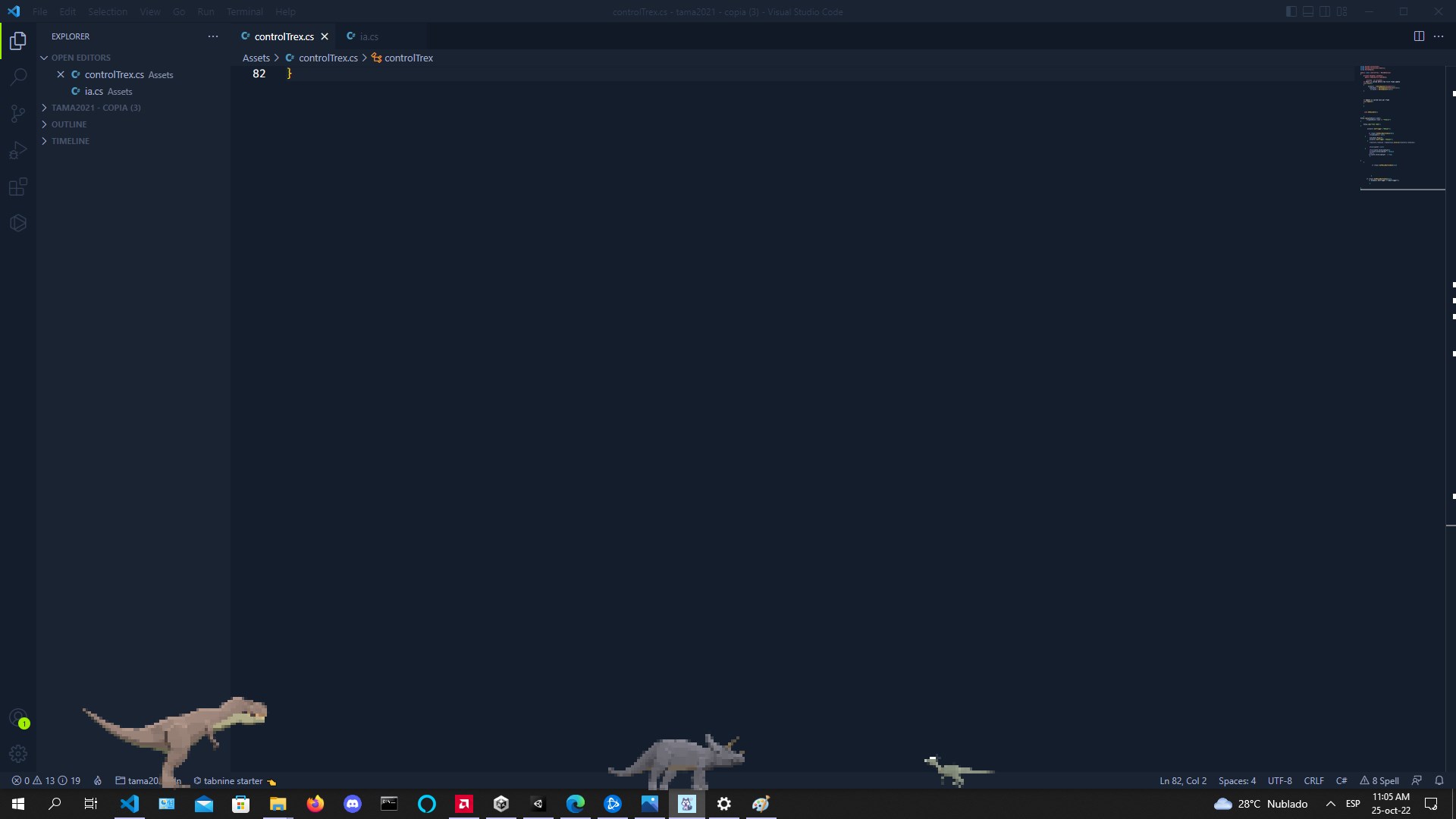Image resolution: width=1456 pixels, height=819 pixels.
Task: Open Explorer Views and More Actions menu
Action: tap(213, 36)
